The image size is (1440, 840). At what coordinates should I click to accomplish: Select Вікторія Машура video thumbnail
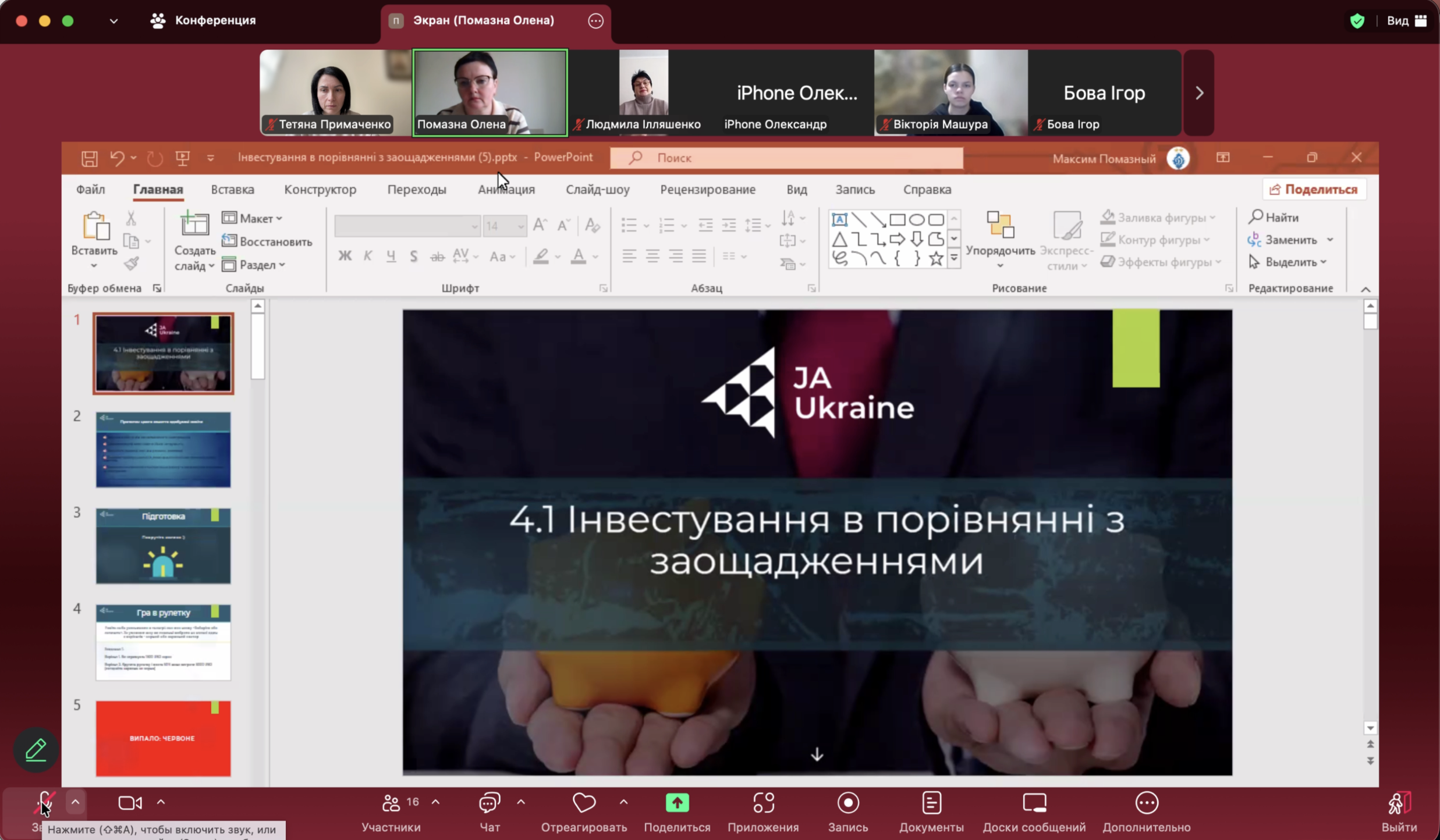(x=950, y=92)
